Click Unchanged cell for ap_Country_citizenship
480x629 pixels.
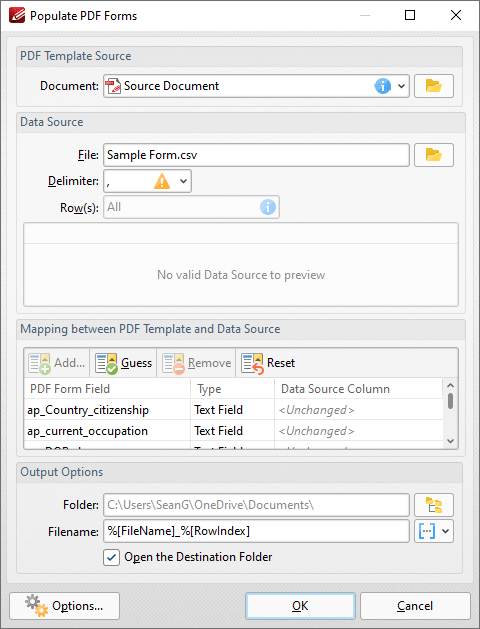(x=358, y=410)
